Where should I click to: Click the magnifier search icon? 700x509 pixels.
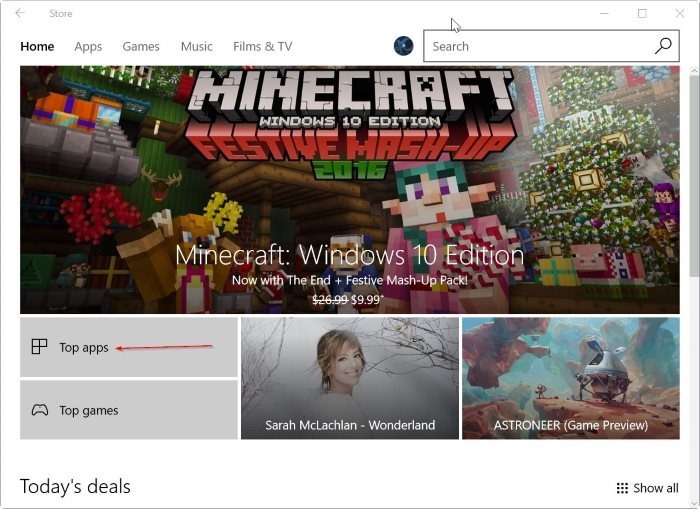(x=663, y=46)
